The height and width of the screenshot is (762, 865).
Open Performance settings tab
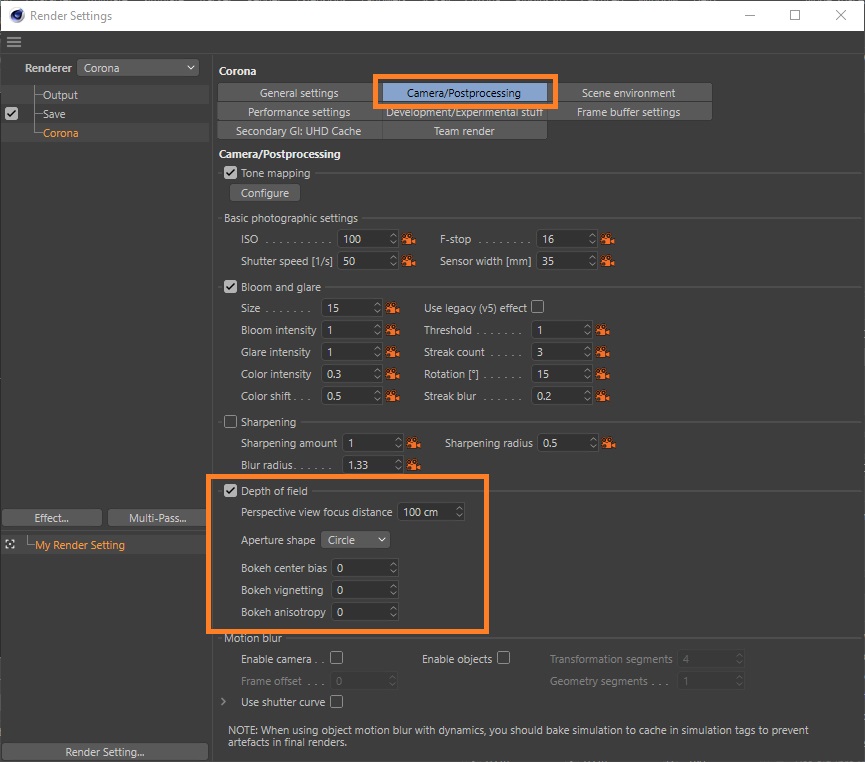299,112
